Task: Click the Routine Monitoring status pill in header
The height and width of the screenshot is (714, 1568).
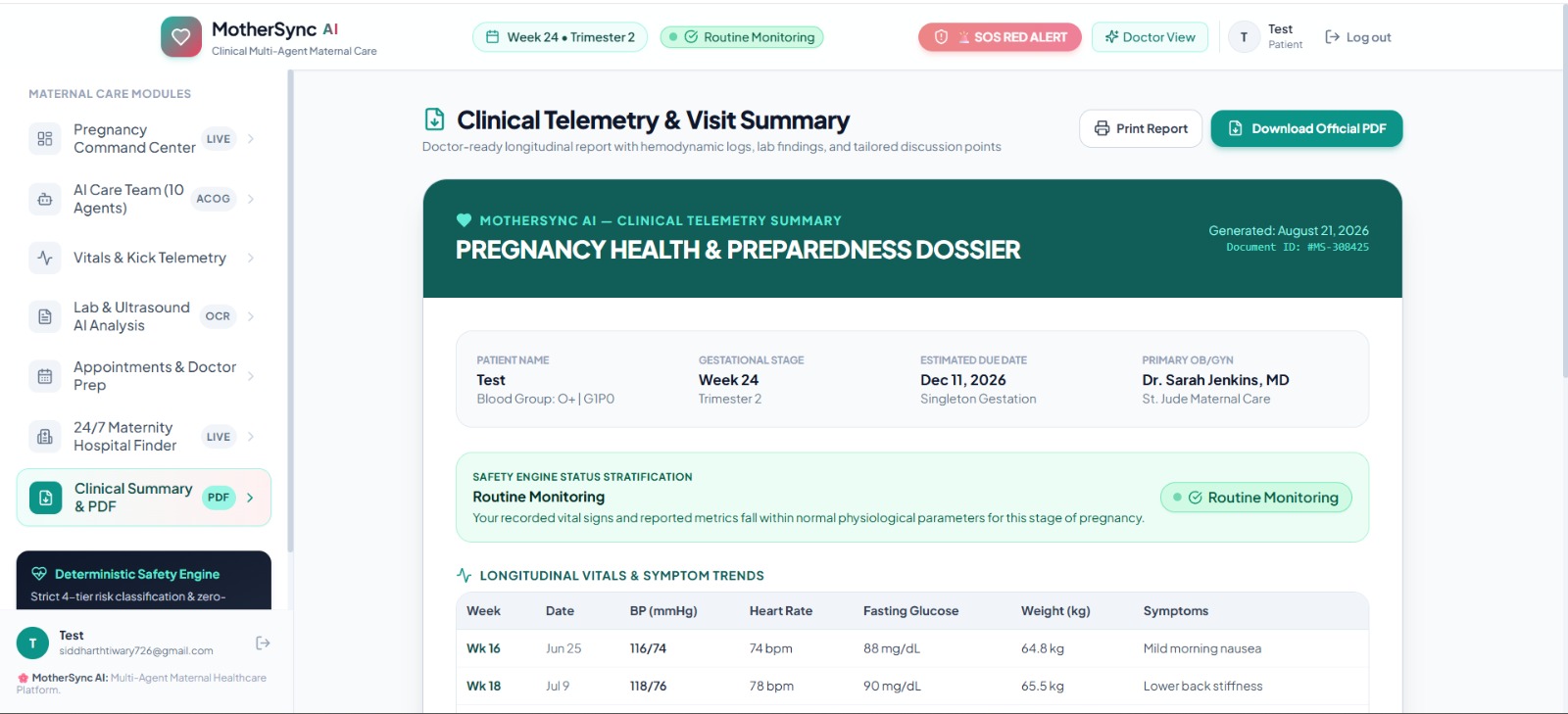Action: 742,37
